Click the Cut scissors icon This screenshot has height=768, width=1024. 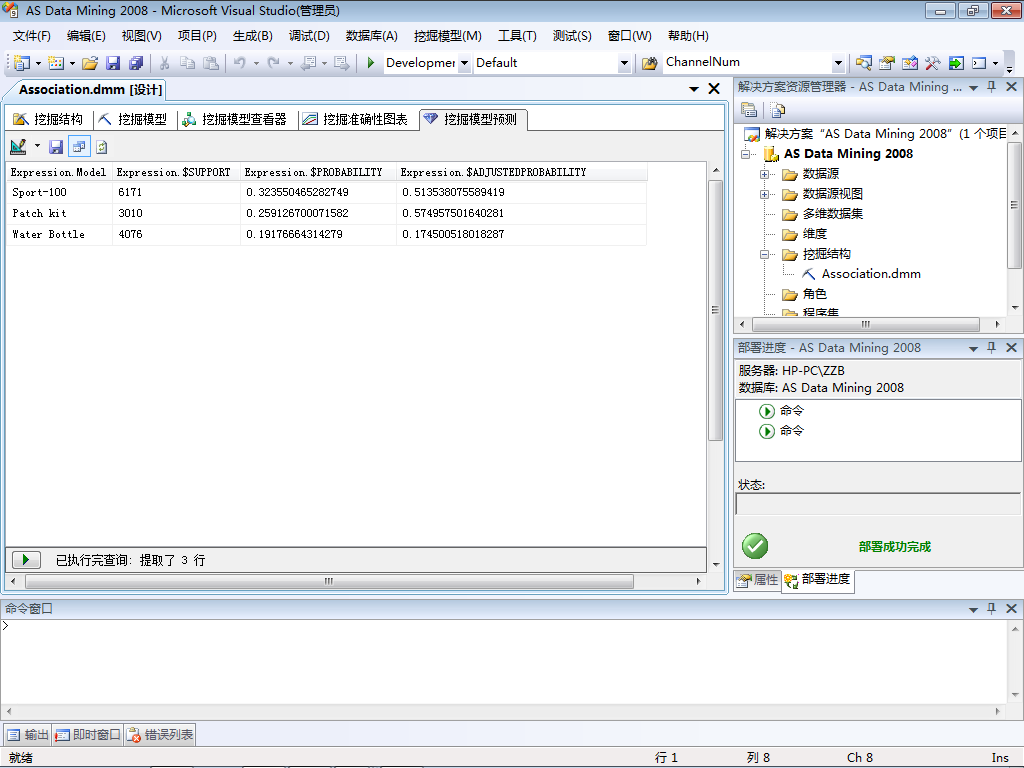[x=165, y=63]
